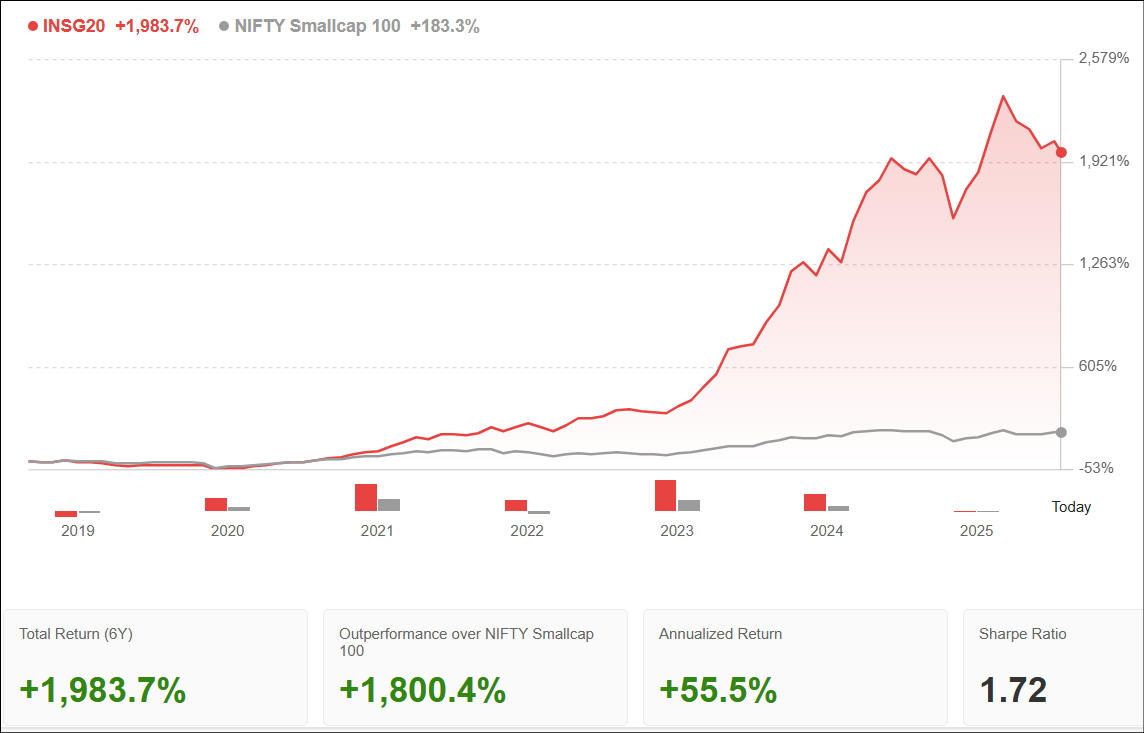Image resolution: width=1144 pixels, height=733 pixels.
Task: Click the Sharpe Ratio 1.72 card
Action: (1052, 667)
